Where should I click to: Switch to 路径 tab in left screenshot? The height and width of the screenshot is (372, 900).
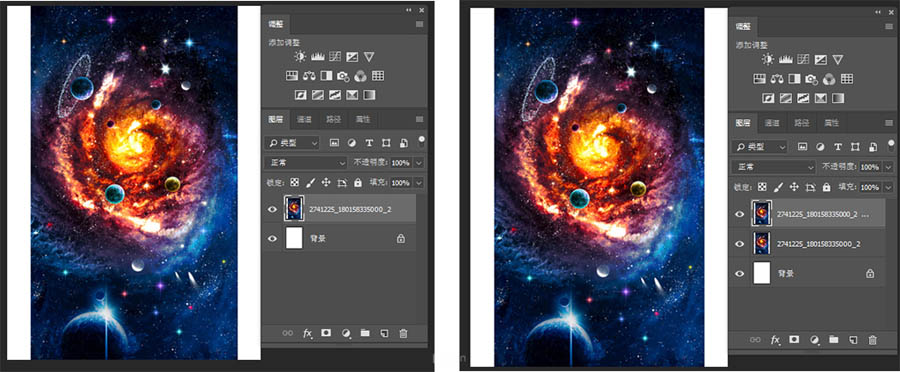333,119
